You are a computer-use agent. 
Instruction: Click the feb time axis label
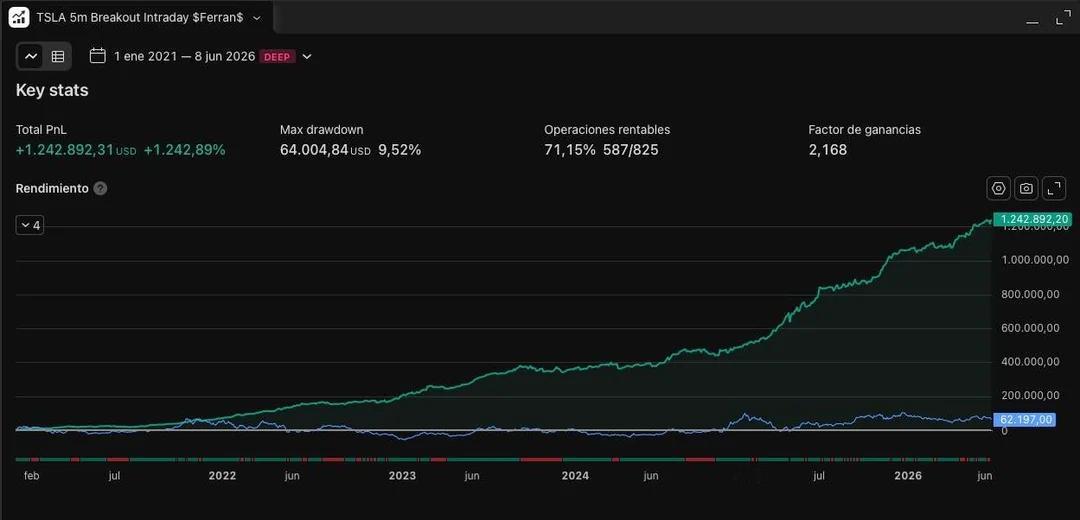(31, 476)
